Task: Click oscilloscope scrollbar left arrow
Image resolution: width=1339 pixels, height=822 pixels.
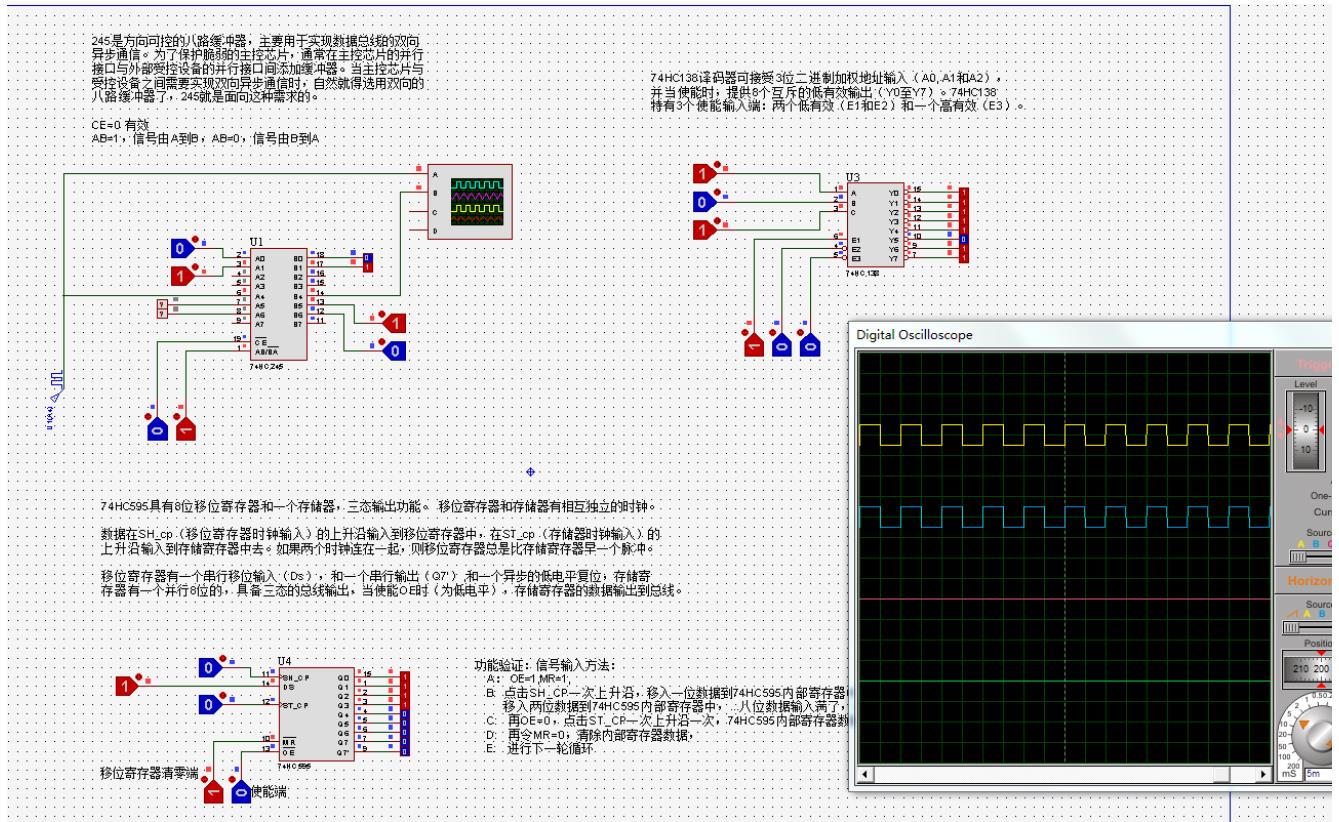Action: tap(866, 775)
